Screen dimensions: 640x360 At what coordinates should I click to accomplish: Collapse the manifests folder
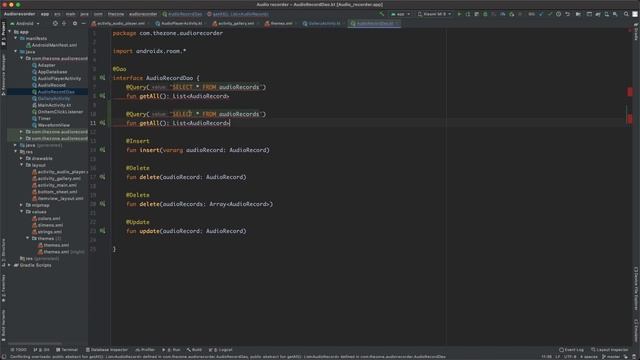16,38
